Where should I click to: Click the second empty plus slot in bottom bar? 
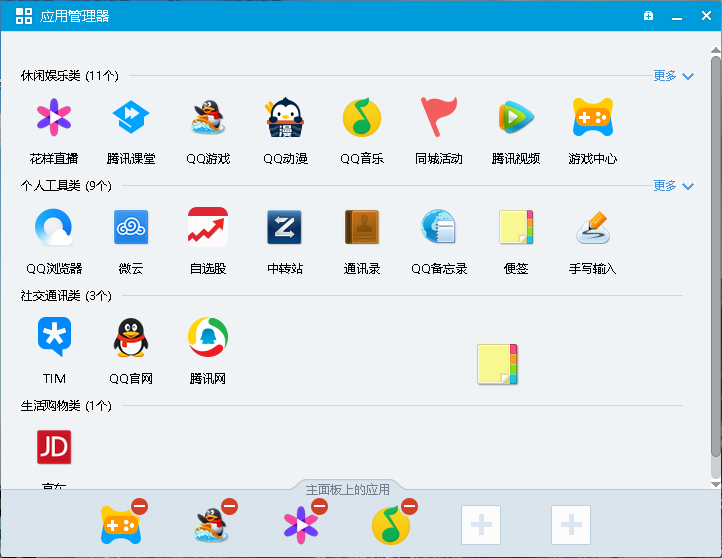click(x=570, y=525)
